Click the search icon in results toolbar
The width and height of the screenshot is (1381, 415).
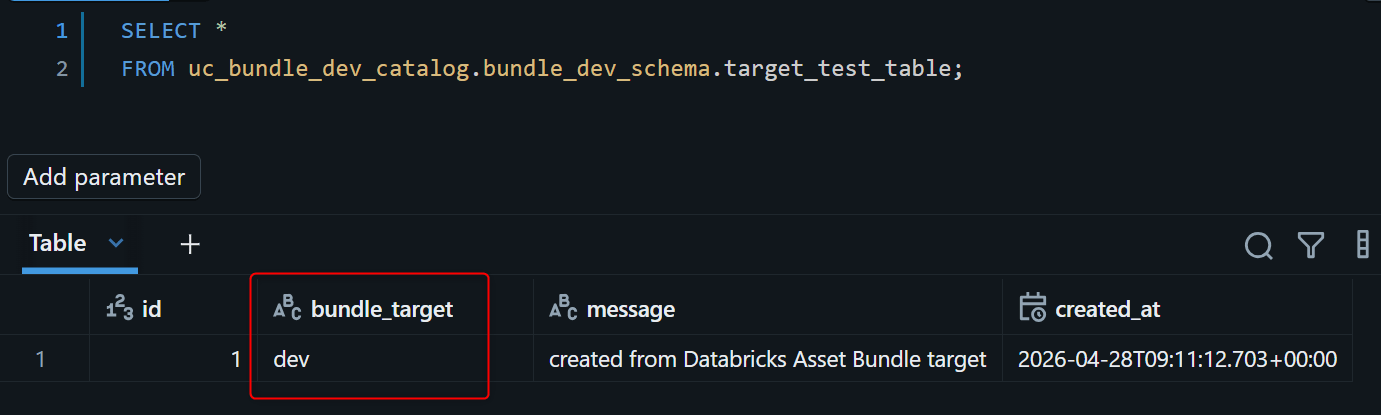click(x=1259, y=245)
